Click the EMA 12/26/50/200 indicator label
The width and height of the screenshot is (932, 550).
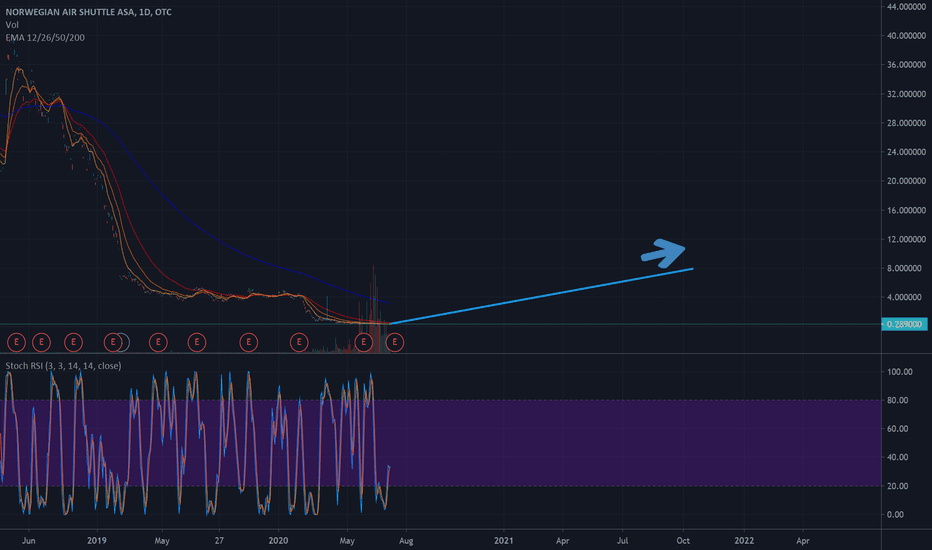pyautogui.click(x=45, y=37)
